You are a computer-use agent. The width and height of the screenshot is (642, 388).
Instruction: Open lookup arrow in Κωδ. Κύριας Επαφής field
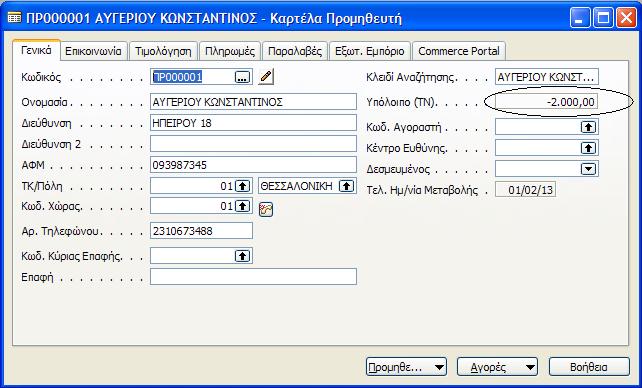click(x=242, y=256)
